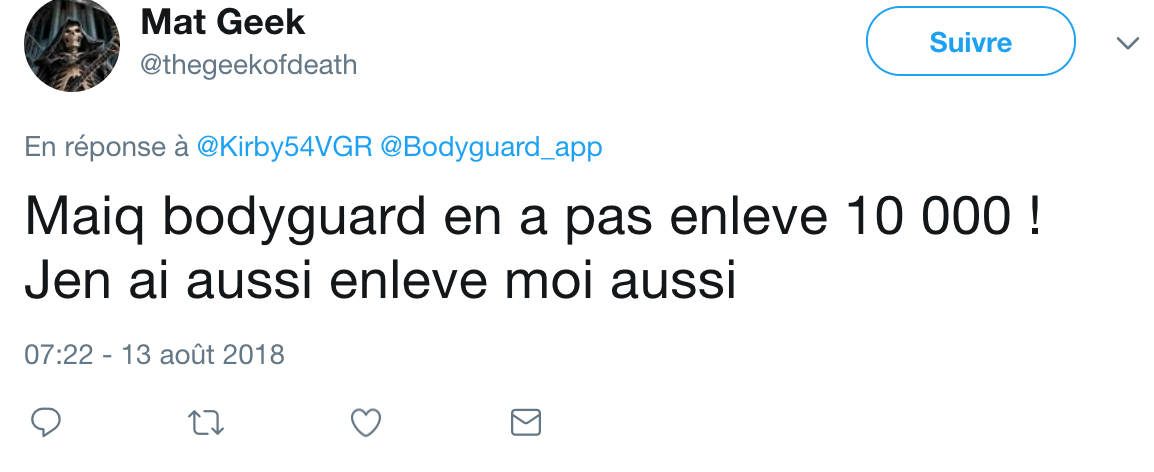The width and height of the screenshot is (1154, 472).
Task: Click the 'En réponse à' label
Action: pos(107,147)
